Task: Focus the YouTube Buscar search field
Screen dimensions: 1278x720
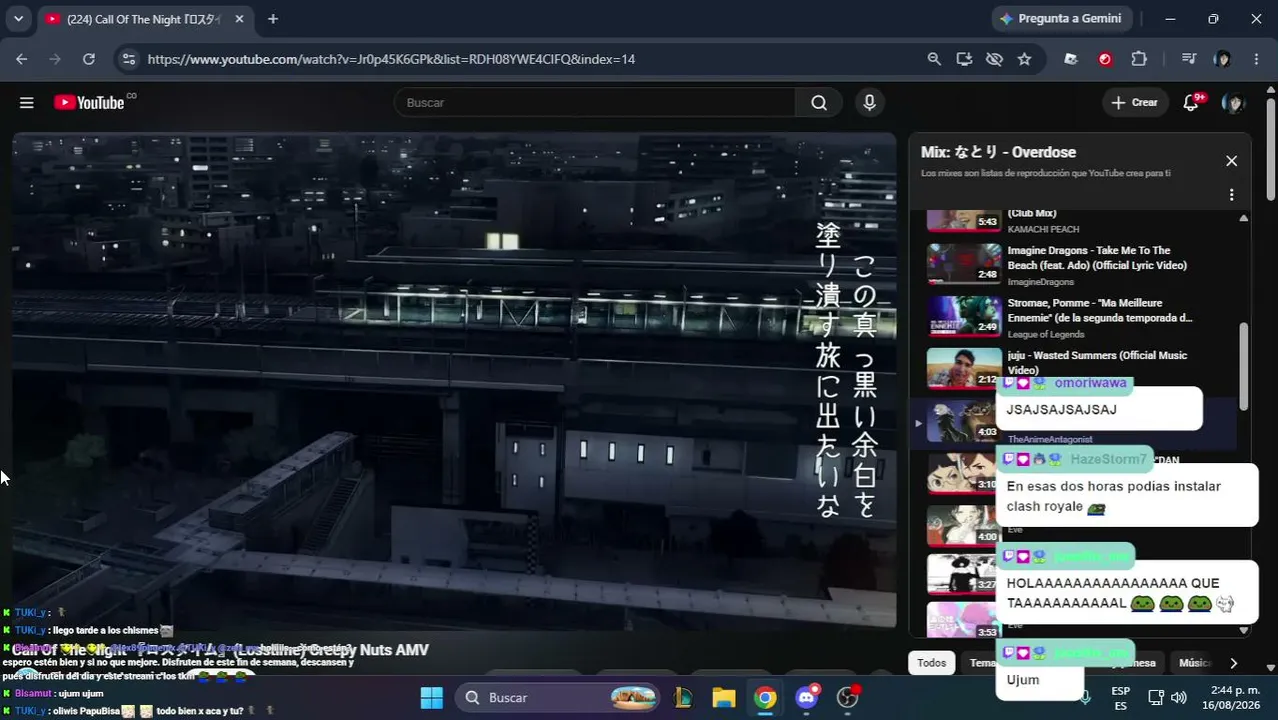Action: pos(595,102)
